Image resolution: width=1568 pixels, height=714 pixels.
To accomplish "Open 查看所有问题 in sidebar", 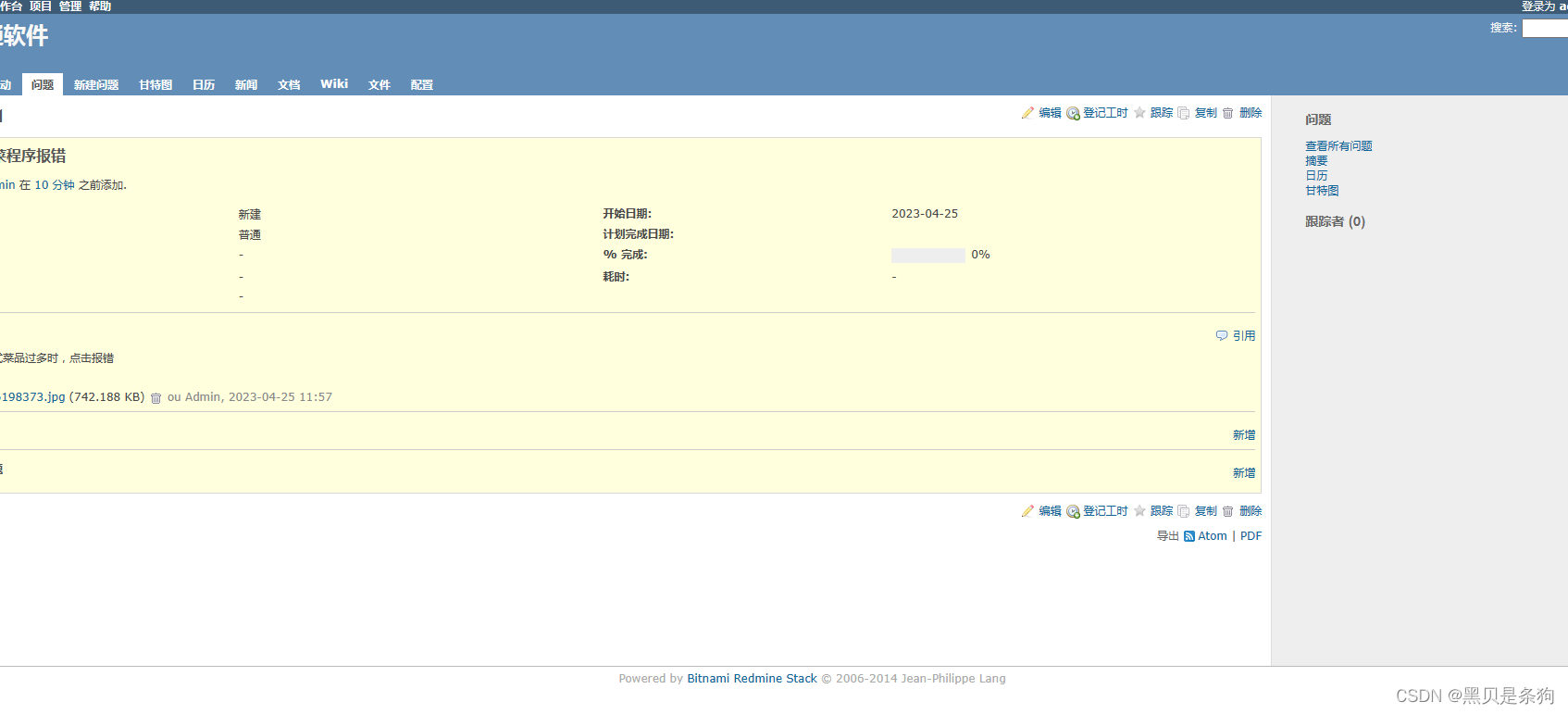I will tap(1338, 146).
